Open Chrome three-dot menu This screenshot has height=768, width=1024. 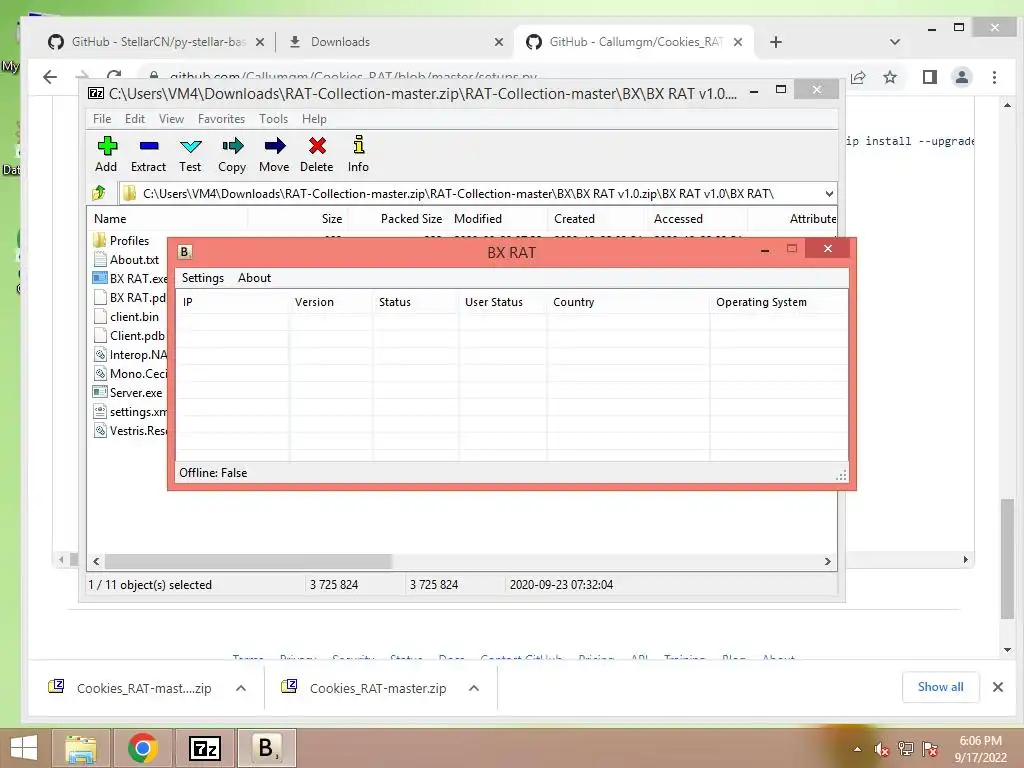pos(994,77)
